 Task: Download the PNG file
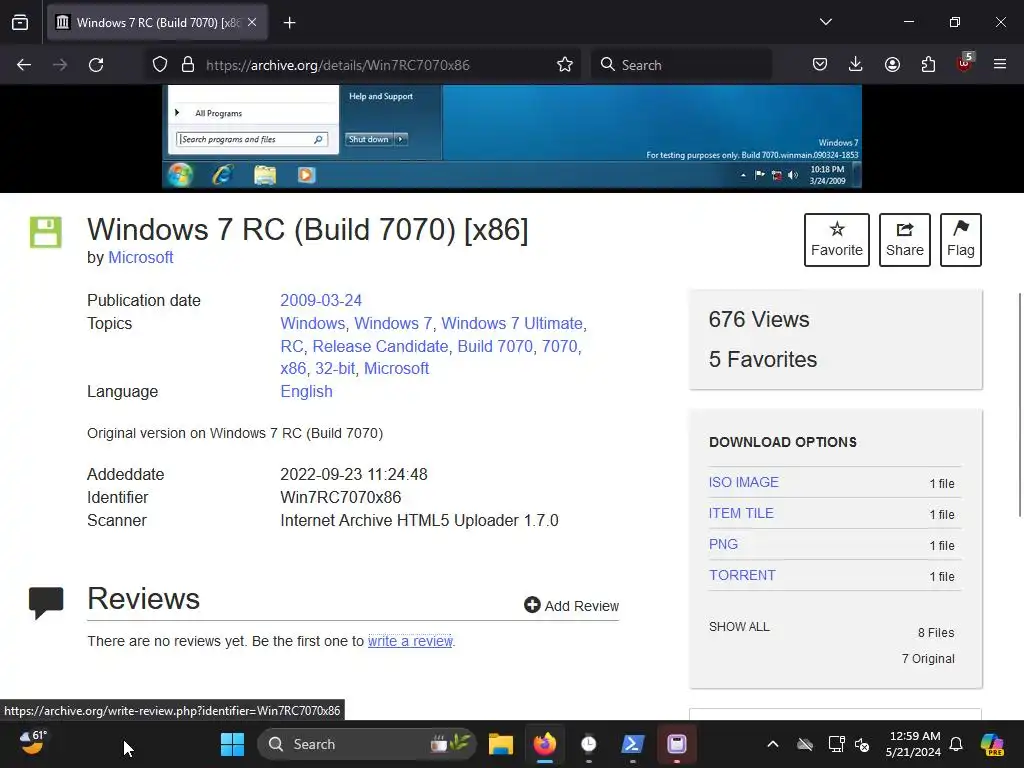point(723,544)
